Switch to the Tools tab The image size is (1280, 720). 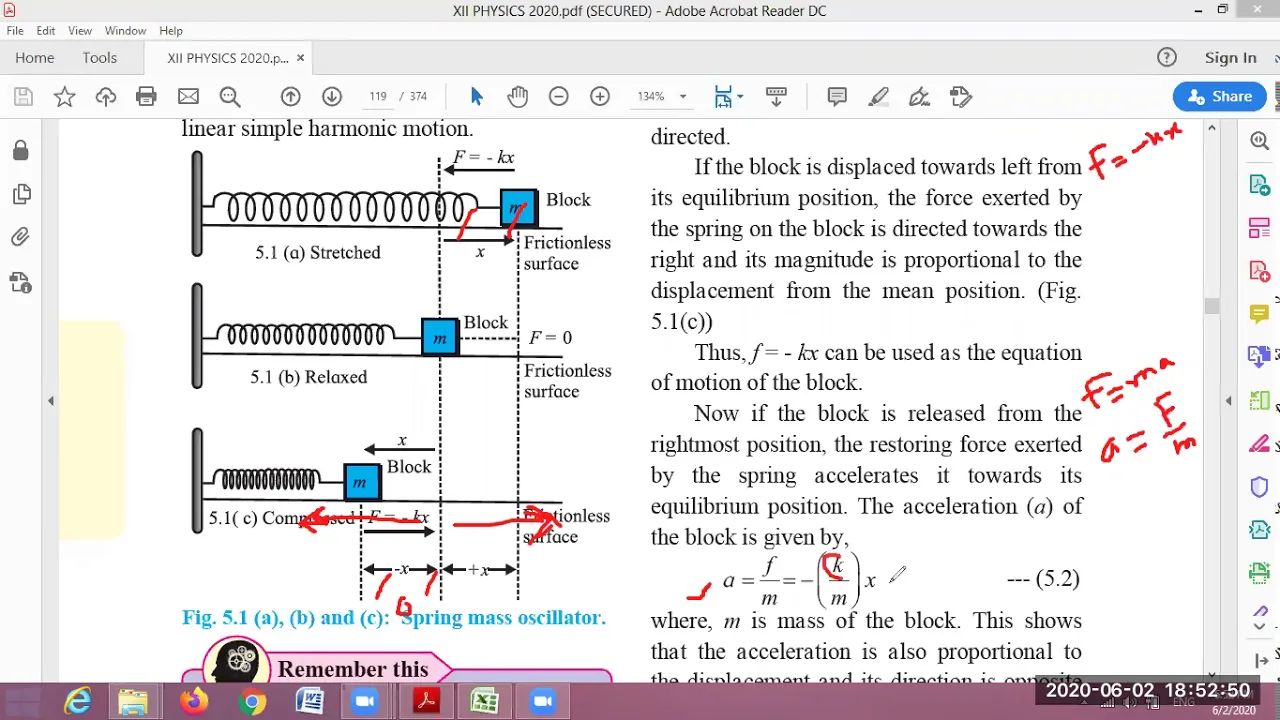[100, 58]
